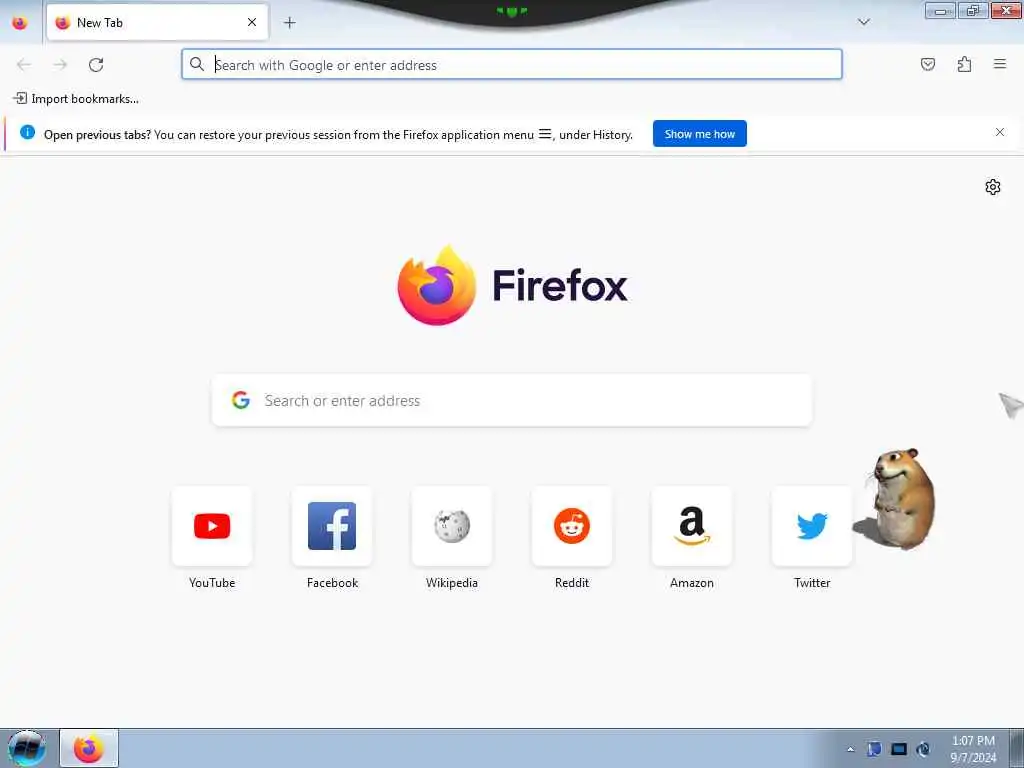1024x768 pixels.
Task: Click the search magnifier icon in address bar
Action: [x=197, y=64]
